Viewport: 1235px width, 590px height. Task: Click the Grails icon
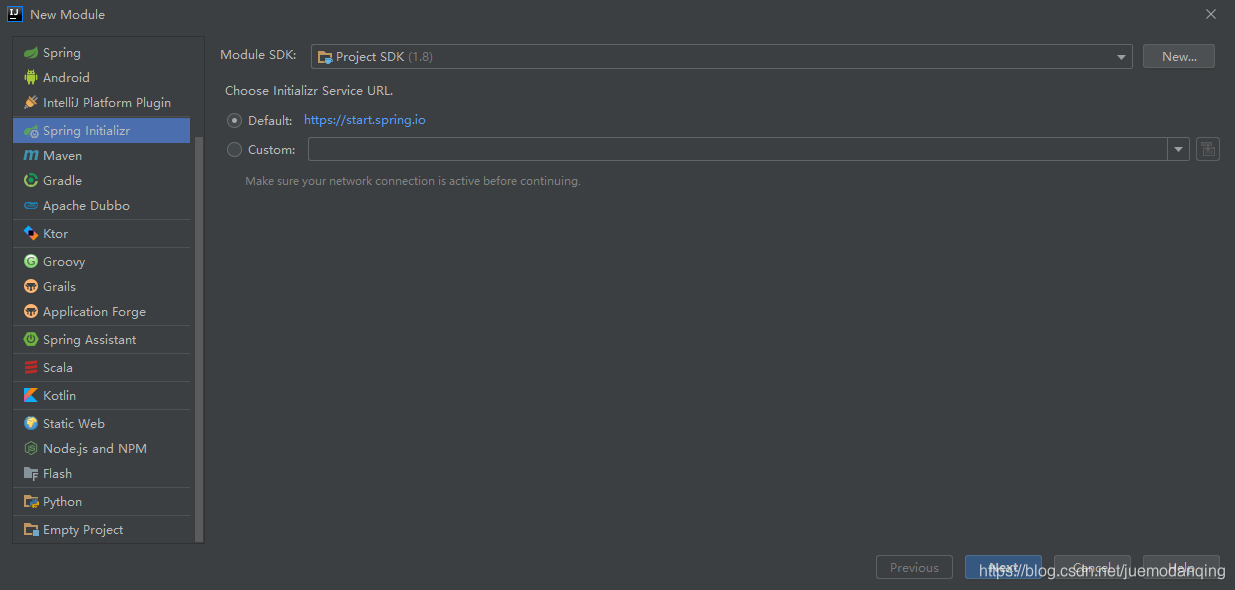click(x=31, y=287)
